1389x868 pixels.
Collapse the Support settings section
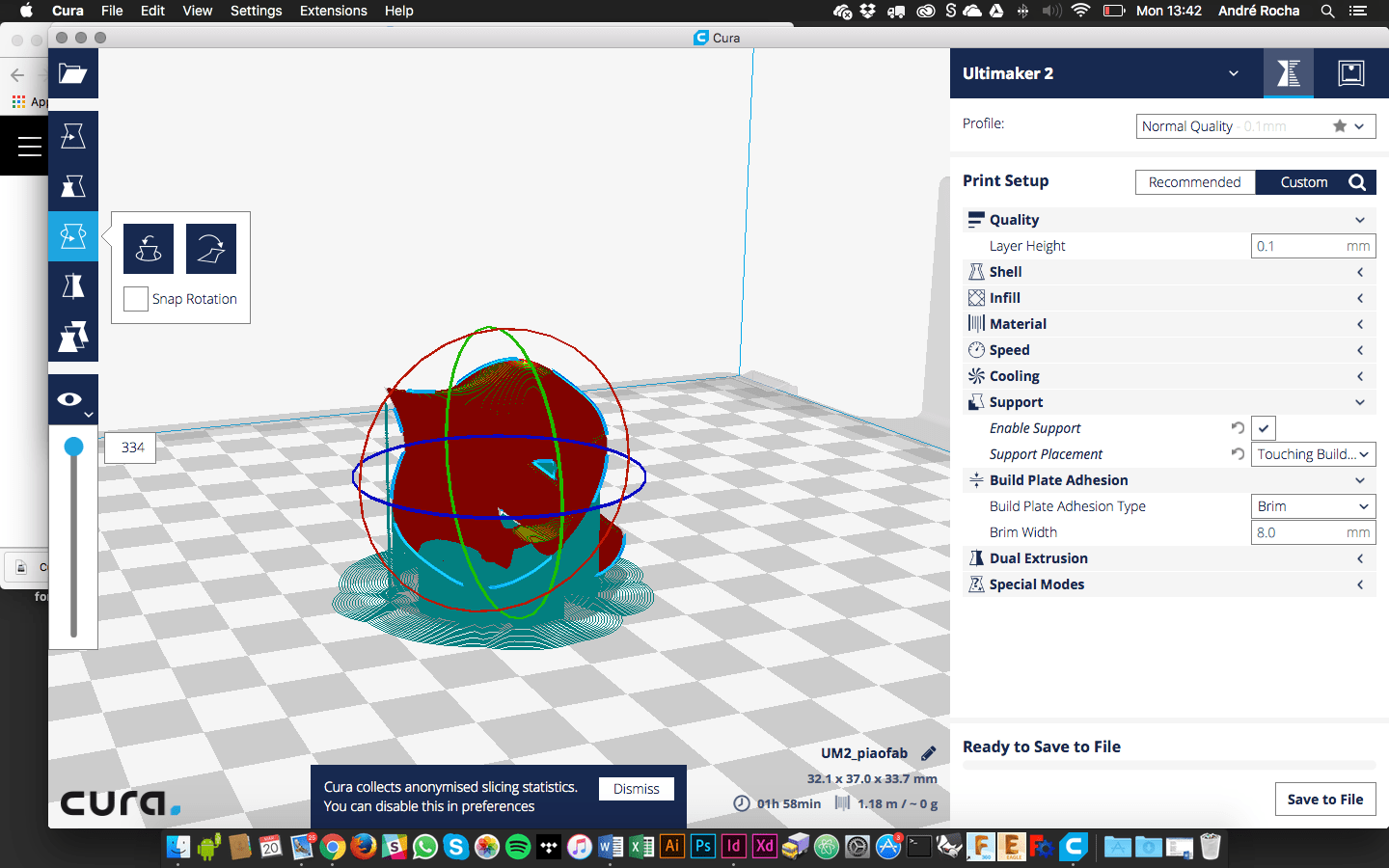(x=1169, y=402)
